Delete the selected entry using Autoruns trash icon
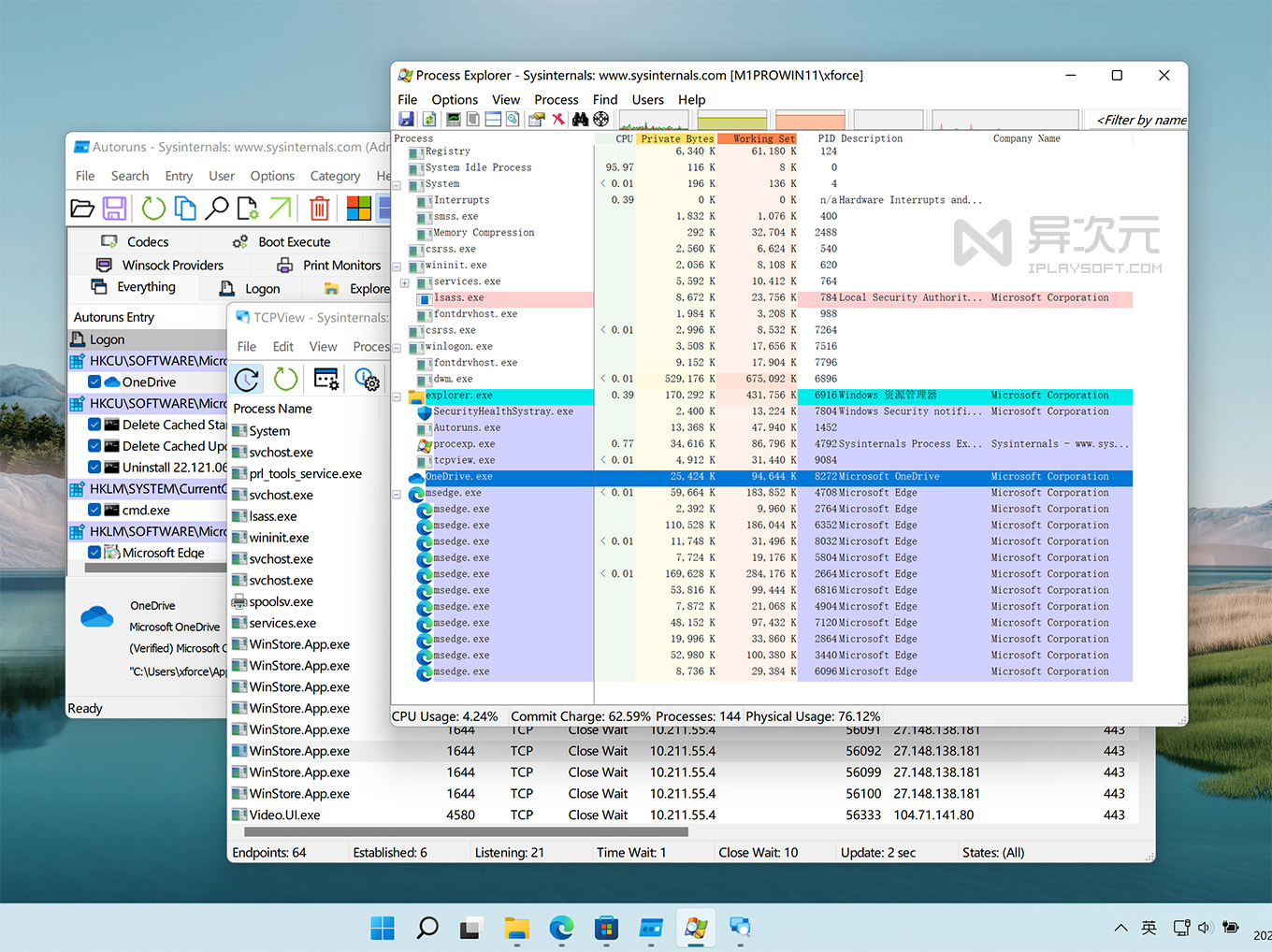This screenshot has width=1272, height=952. click(x=319, y=208)
